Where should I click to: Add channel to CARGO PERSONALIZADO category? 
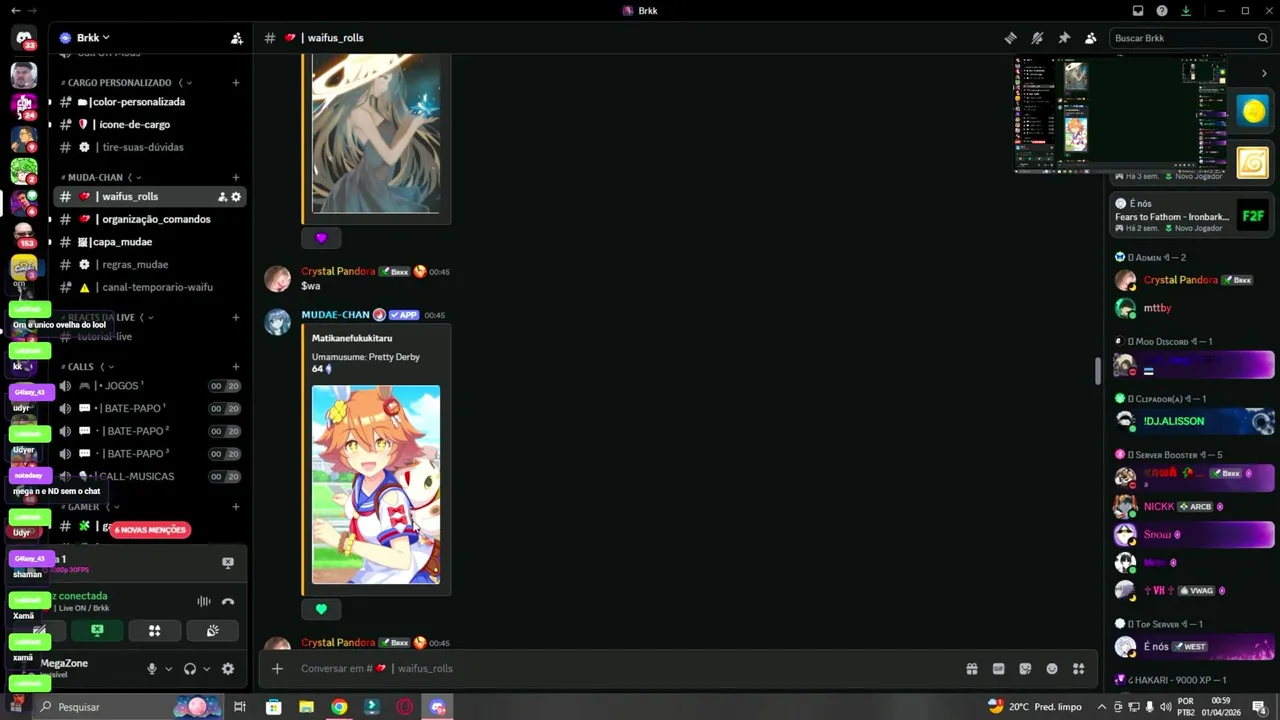point(236,82)
